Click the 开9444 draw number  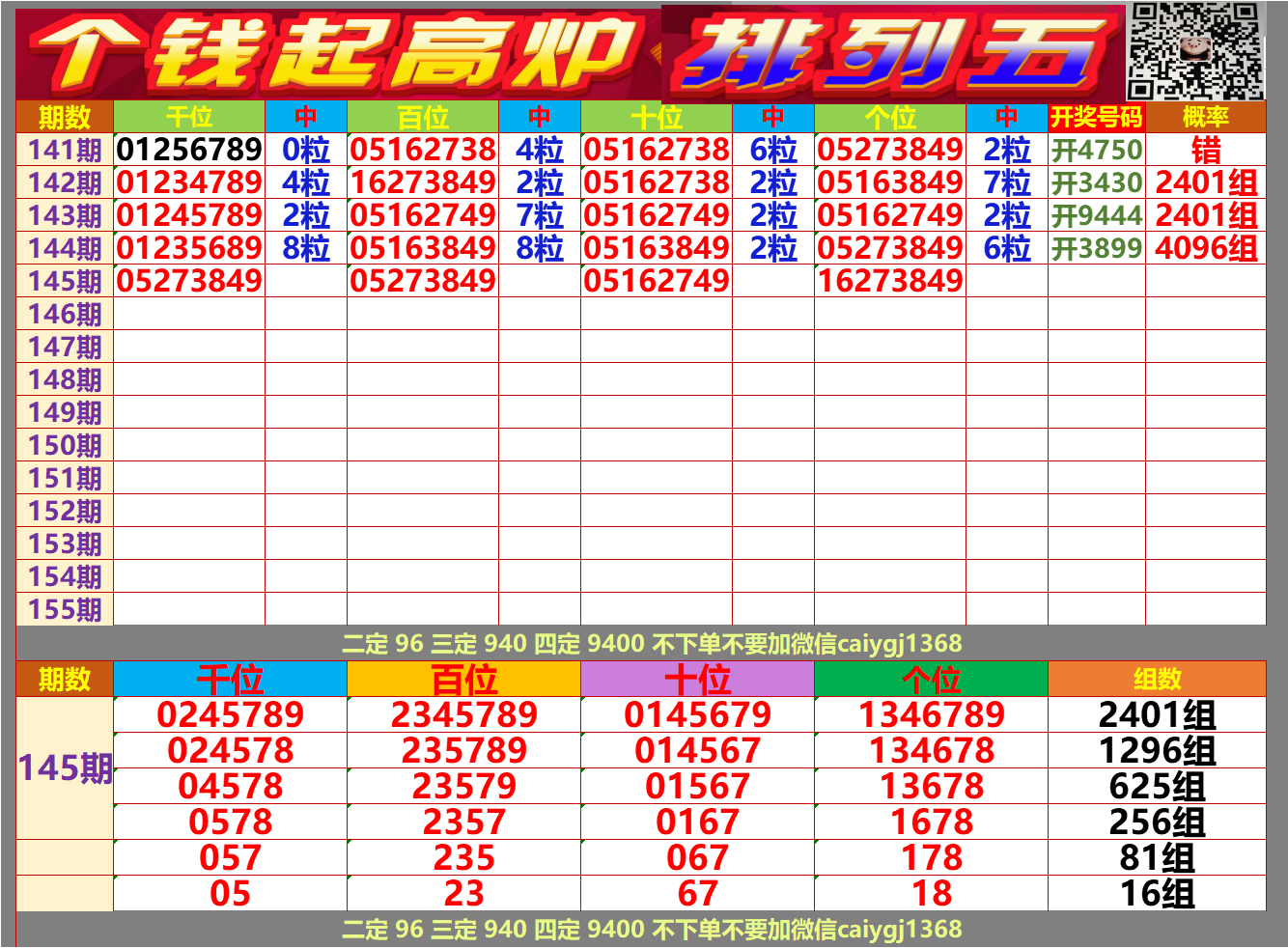[x=1097, y=215]
